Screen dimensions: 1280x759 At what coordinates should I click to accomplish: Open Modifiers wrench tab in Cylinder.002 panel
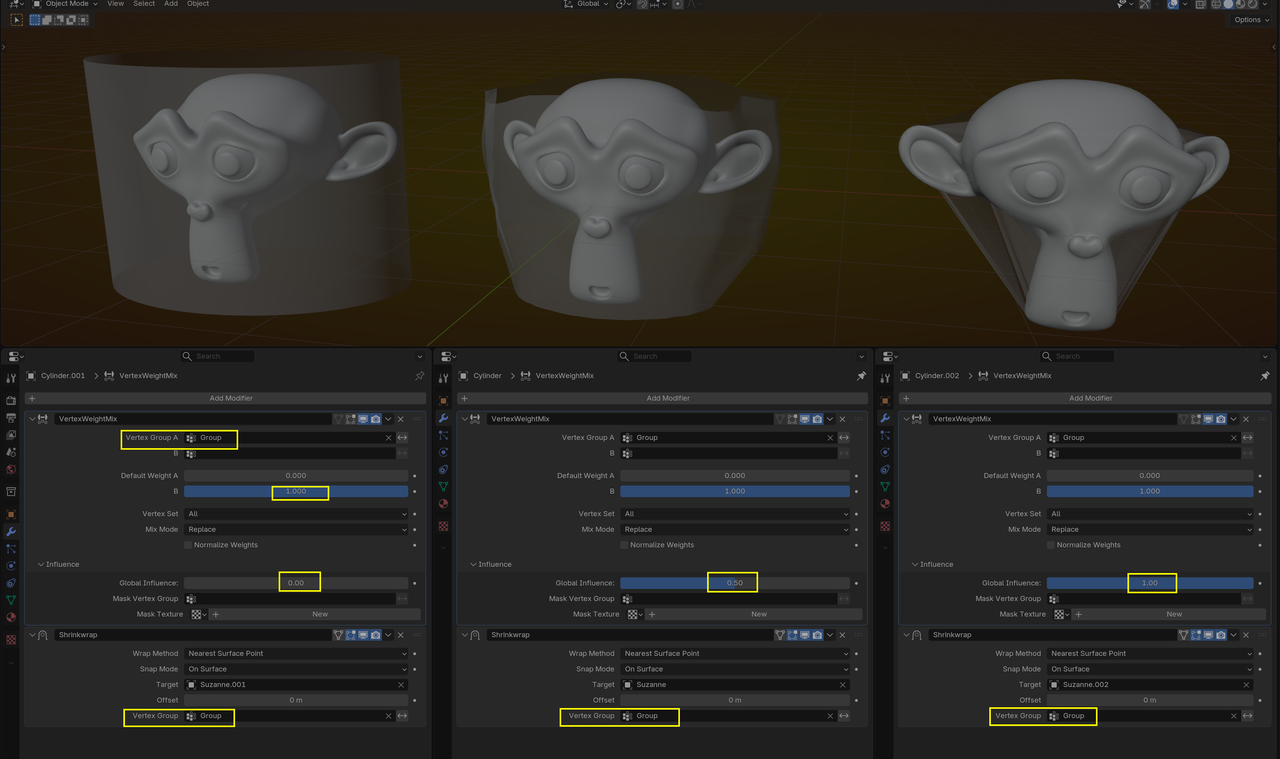(886, 417)
